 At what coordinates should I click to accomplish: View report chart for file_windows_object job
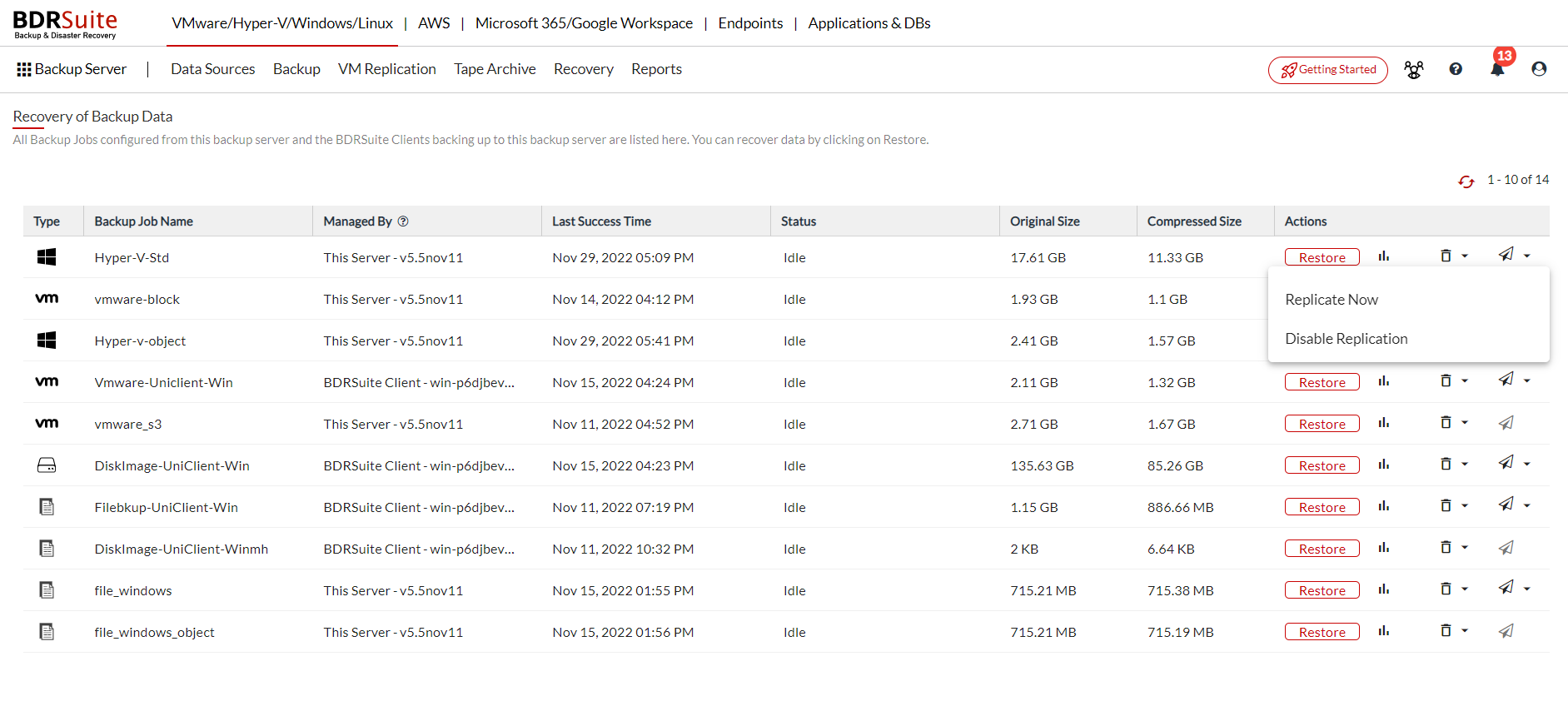coord(1384,631)
